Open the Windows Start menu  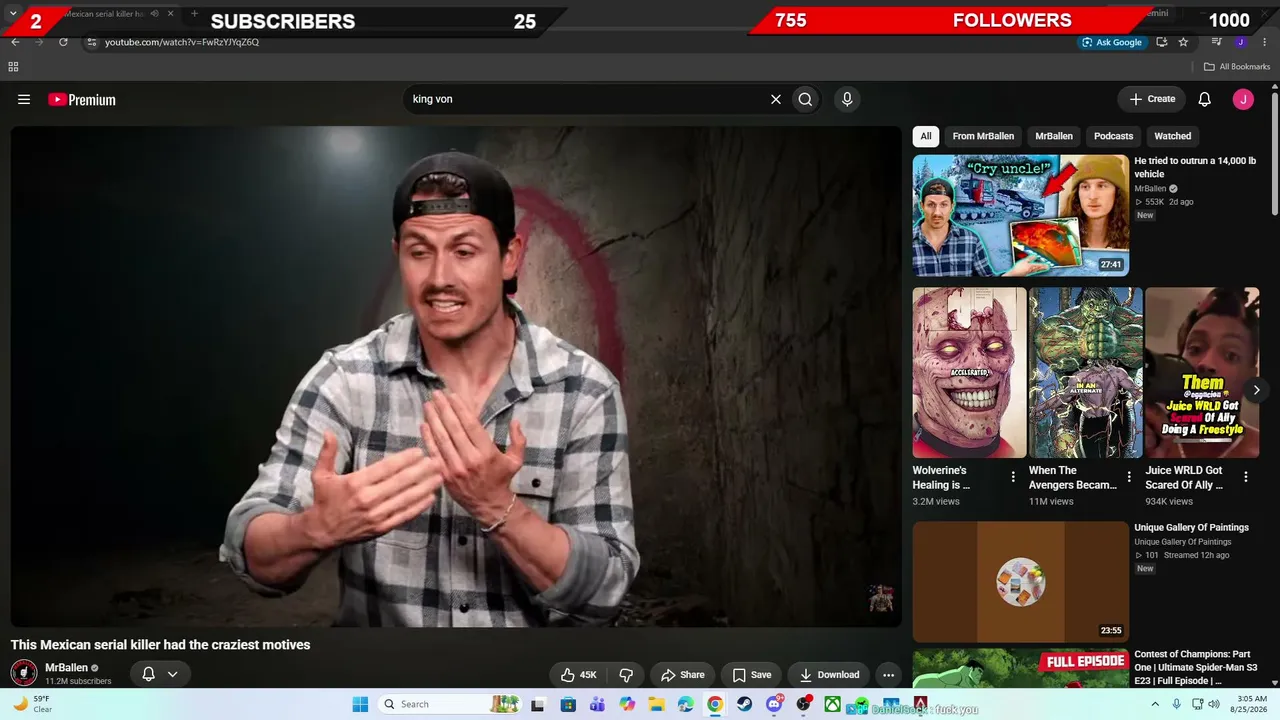[360, 704]
